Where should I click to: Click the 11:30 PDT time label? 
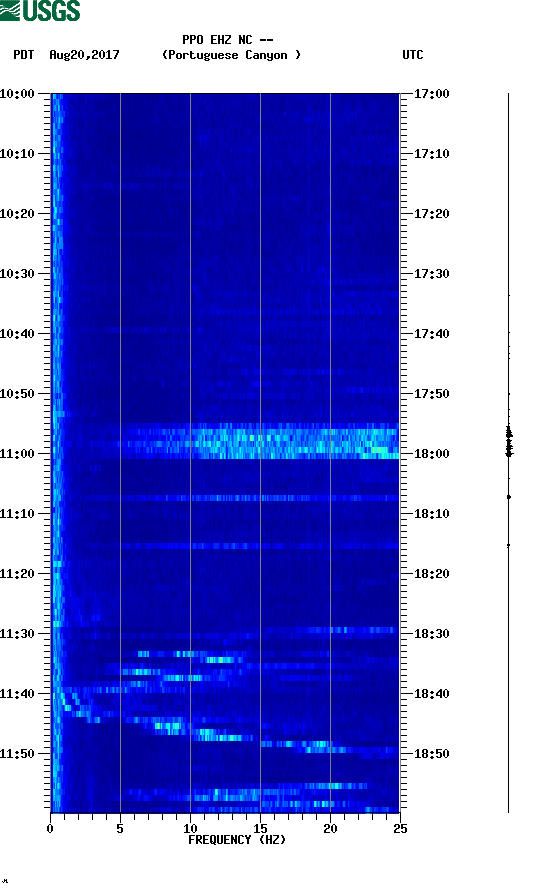pos(17,634)
